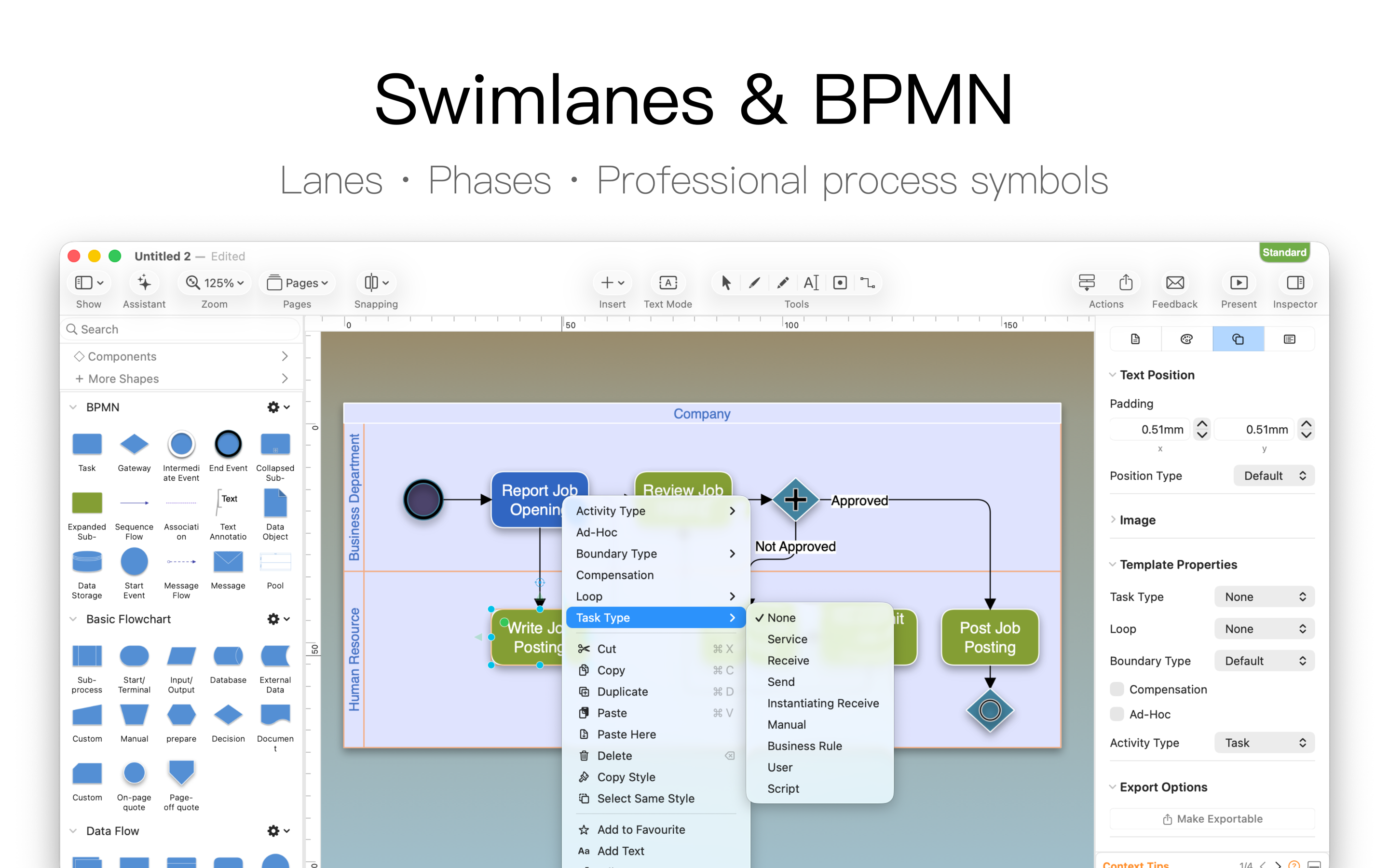
Task: Choose Script task type
Action: [819, 789]
